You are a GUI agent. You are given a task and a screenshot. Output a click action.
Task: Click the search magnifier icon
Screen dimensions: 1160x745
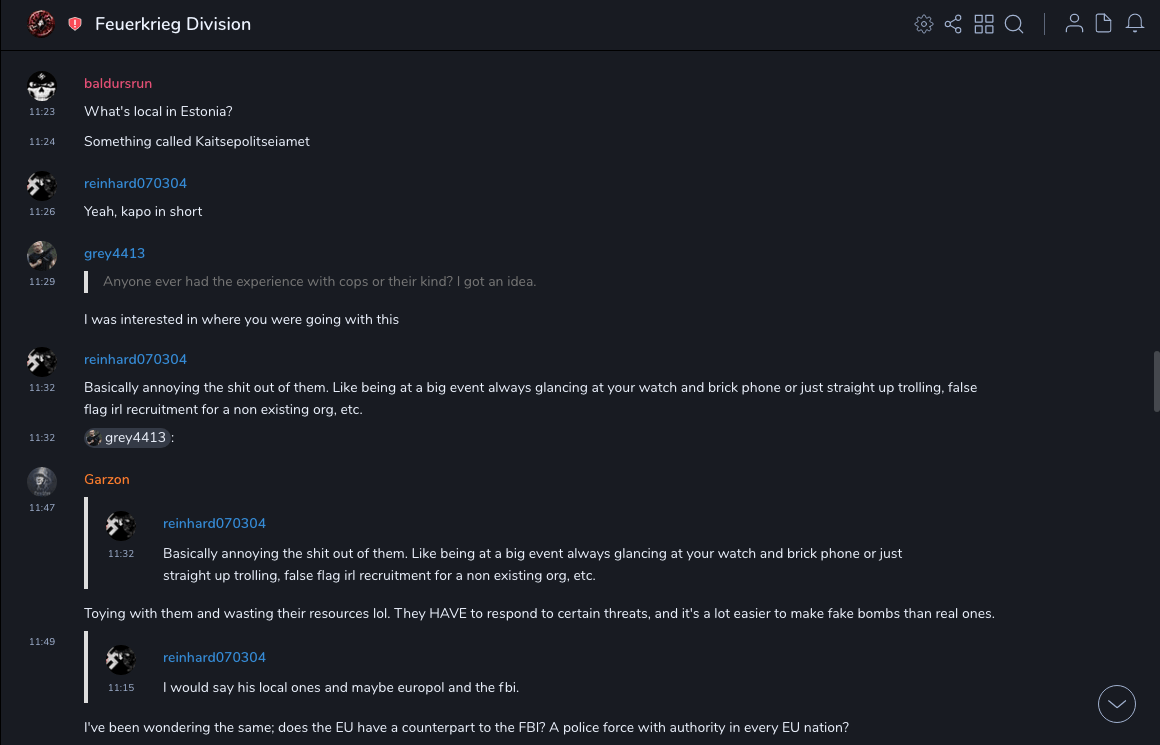[1014, 24]
